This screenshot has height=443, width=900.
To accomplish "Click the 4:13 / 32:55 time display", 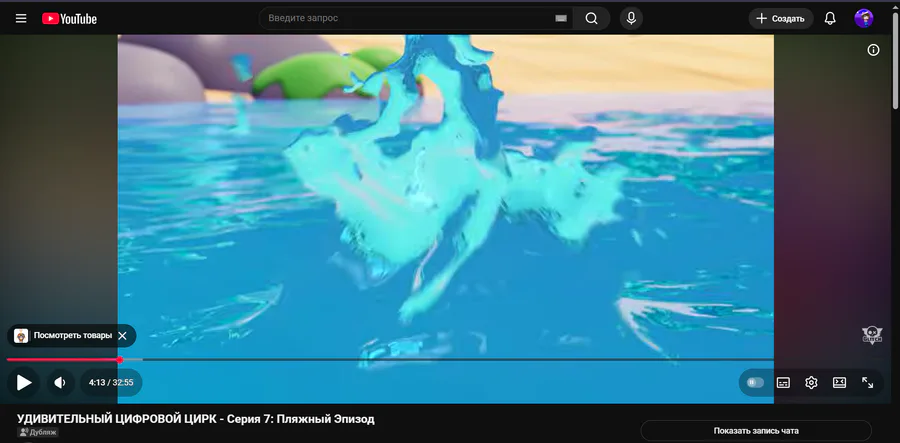I will [x=111, y=383].
